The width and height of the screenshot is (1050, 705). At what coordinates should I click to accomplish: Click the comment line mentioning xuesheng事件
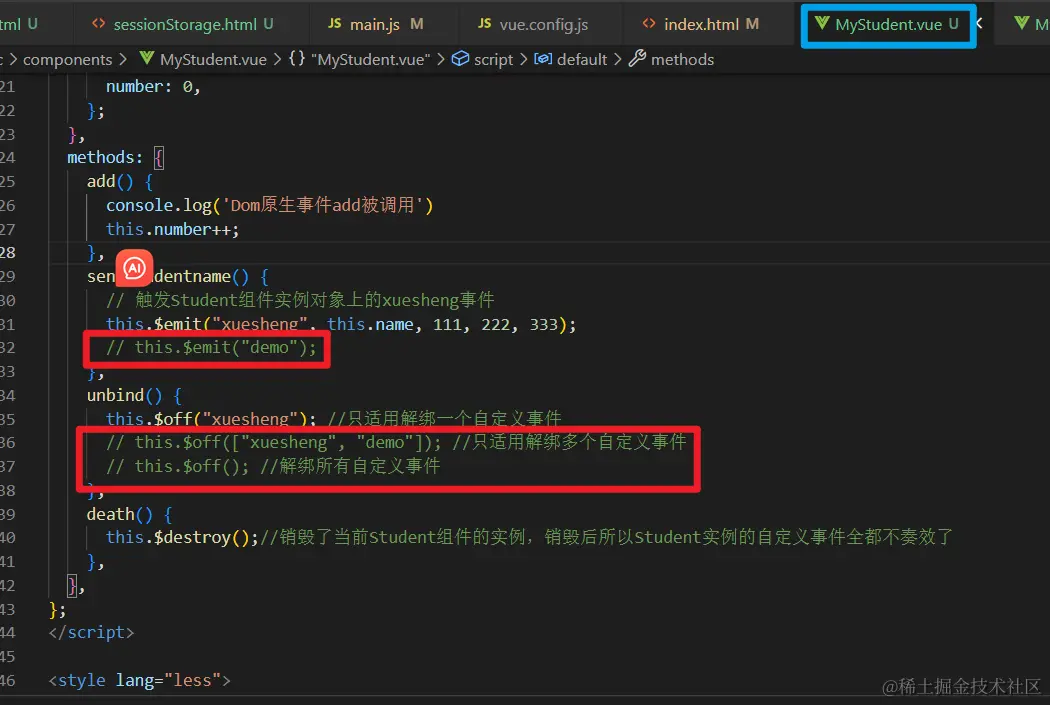[300, 301]
